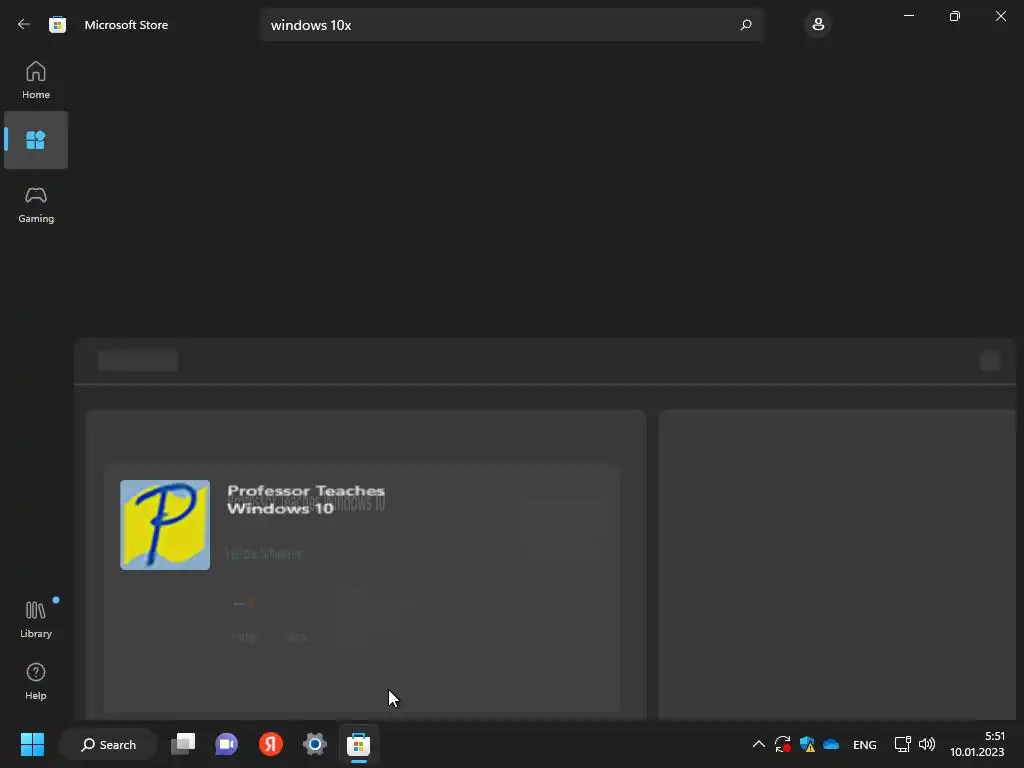Open OneDrive cloud tray icon

[831, 744]
